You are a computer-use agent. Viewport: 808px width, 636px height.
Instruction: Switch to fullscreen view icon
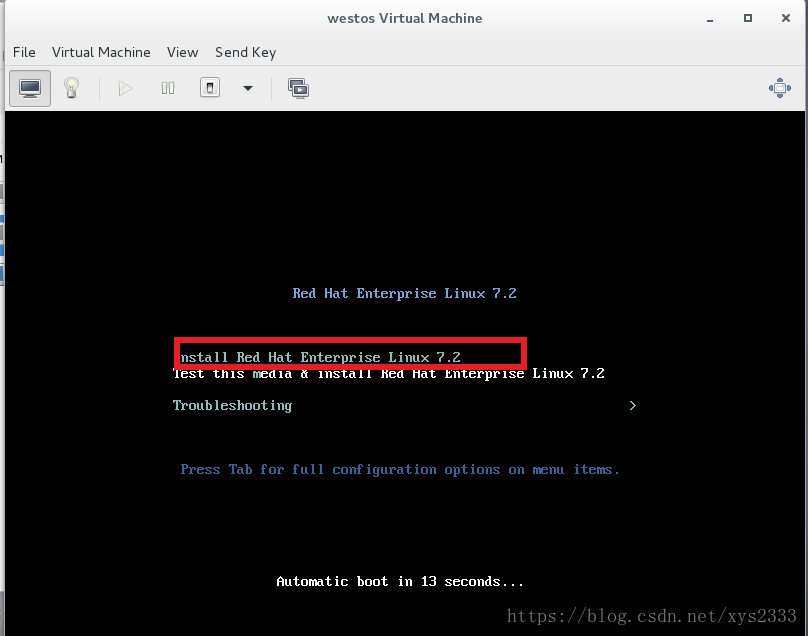780,88
